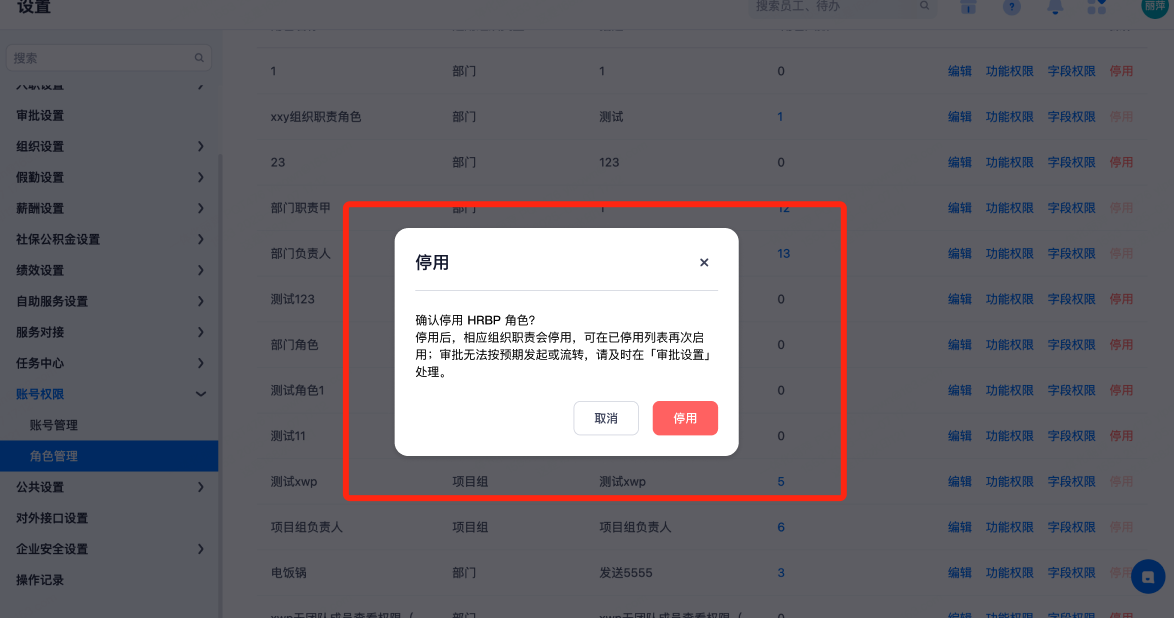
Task: Click the user avatar at top right
Action: [1155, 7]
